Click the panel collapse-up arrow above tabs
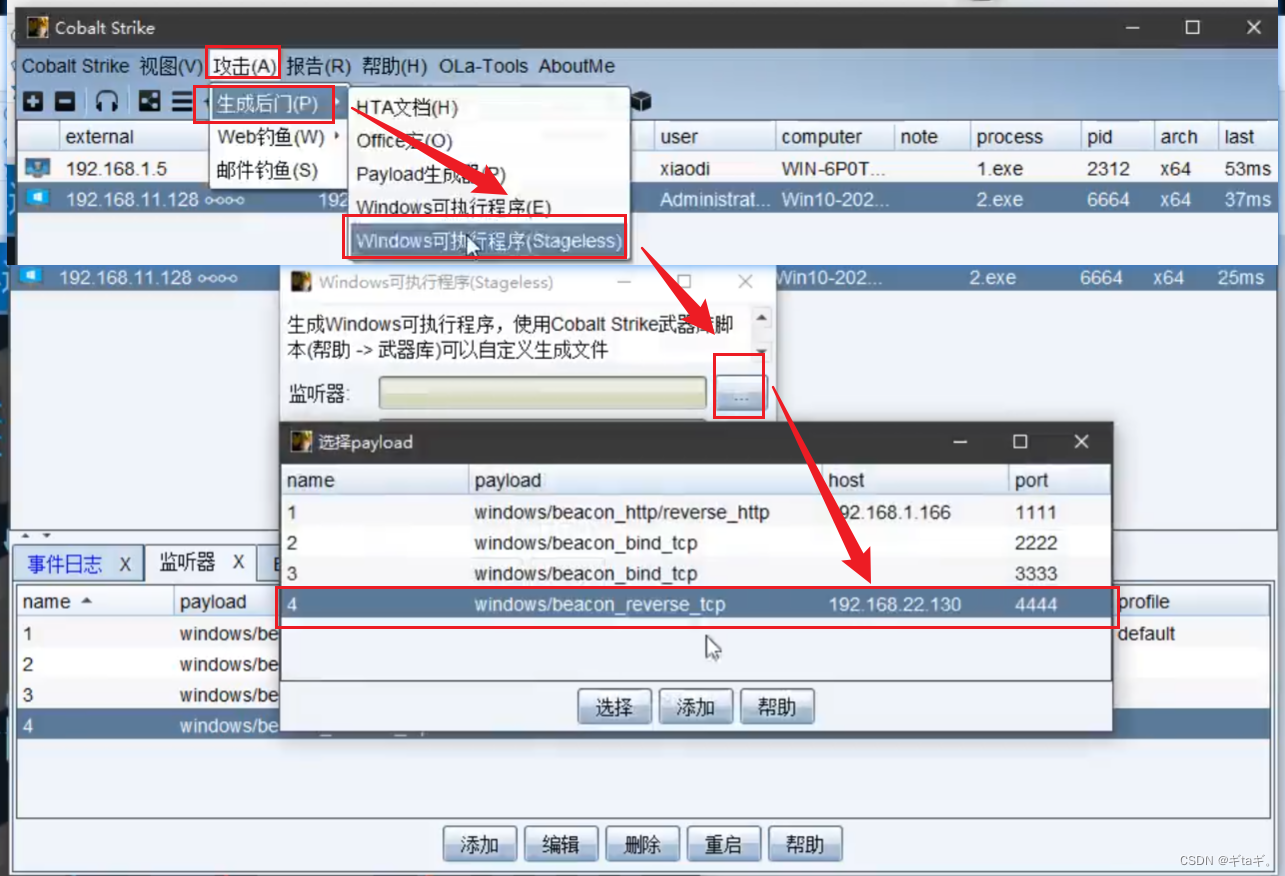This screenshot has height=876, width=1285. [25, 536]
